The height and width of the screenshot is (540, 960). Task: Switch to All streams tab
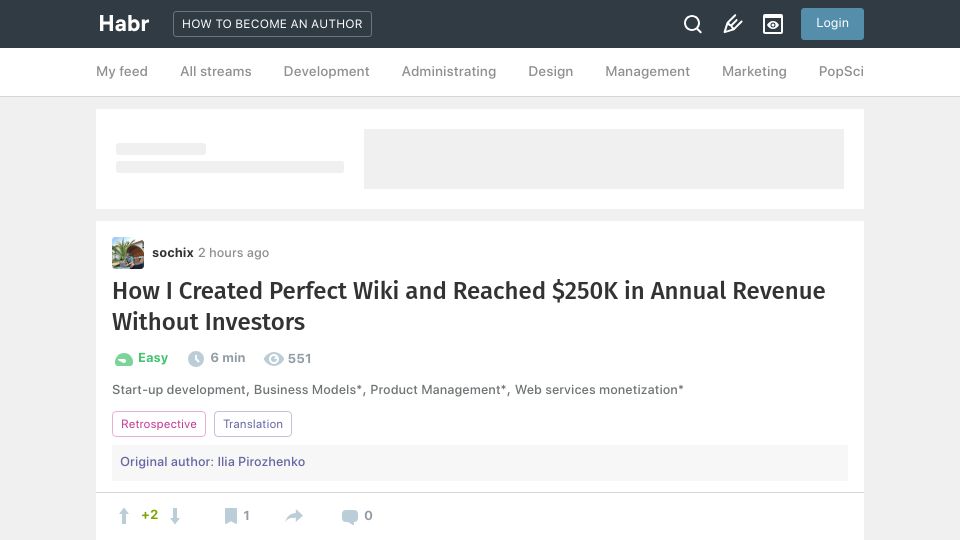[216, 72]
